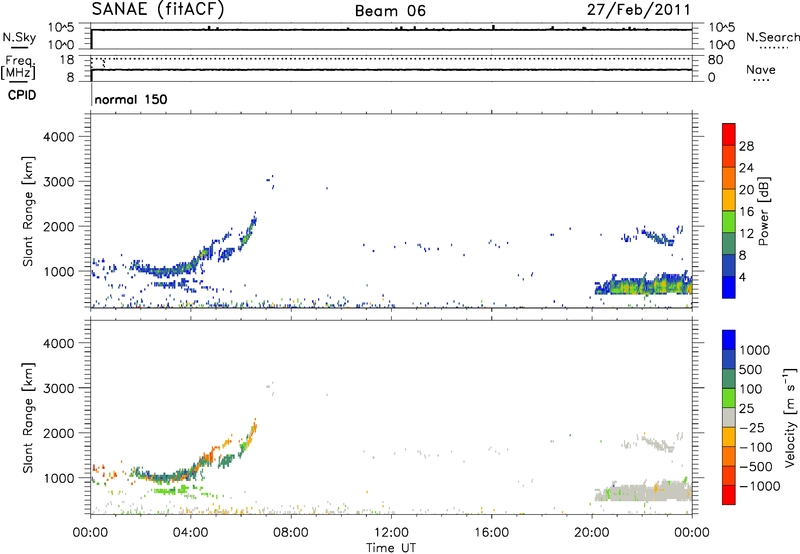Click the 3000 tick in the power panel
Viewport: 800px width, 554px height.
click(x=58, y=182)
